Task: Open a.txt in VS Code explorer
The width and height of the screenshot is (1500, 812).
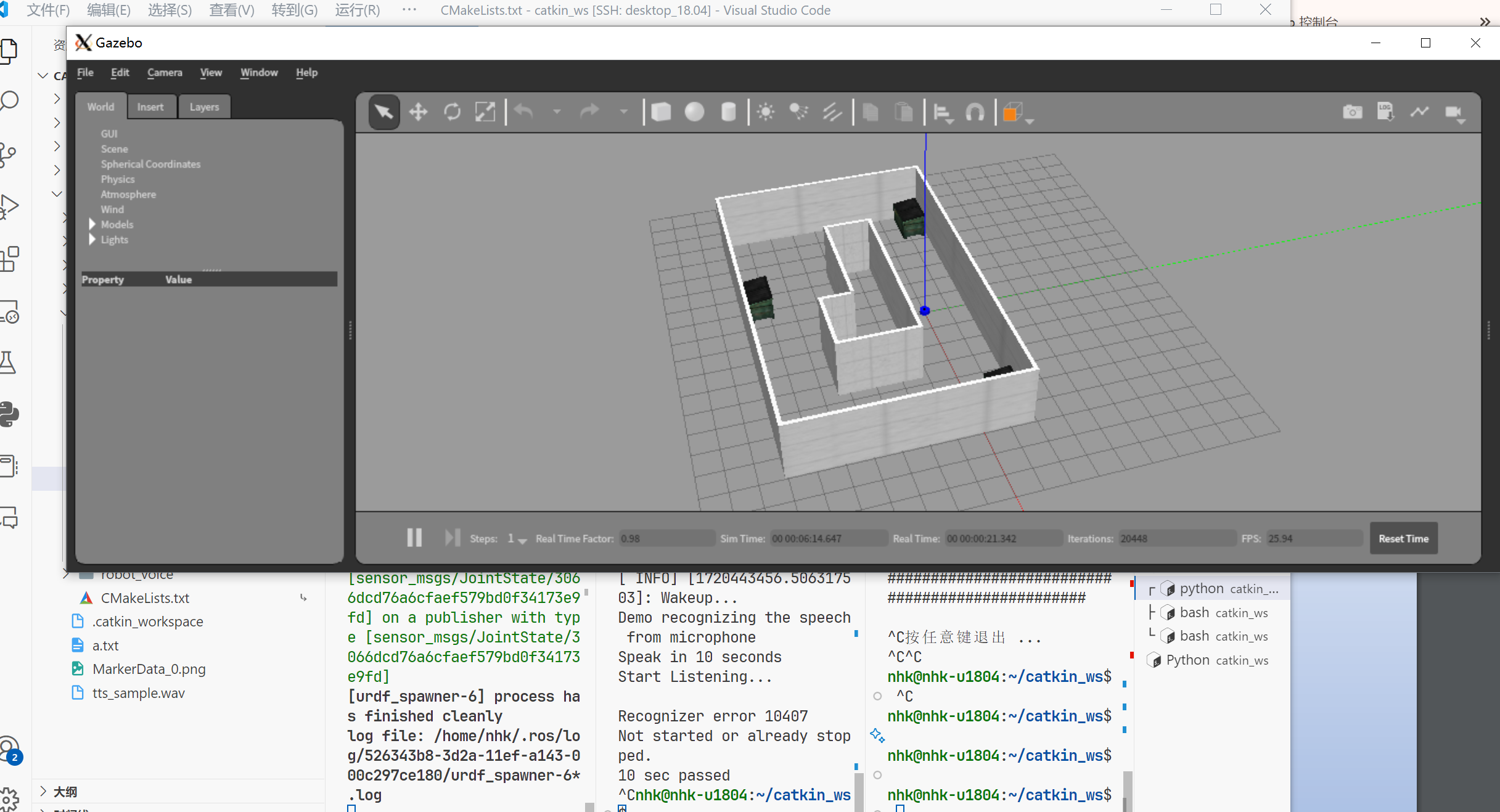Action: [105, 646]
